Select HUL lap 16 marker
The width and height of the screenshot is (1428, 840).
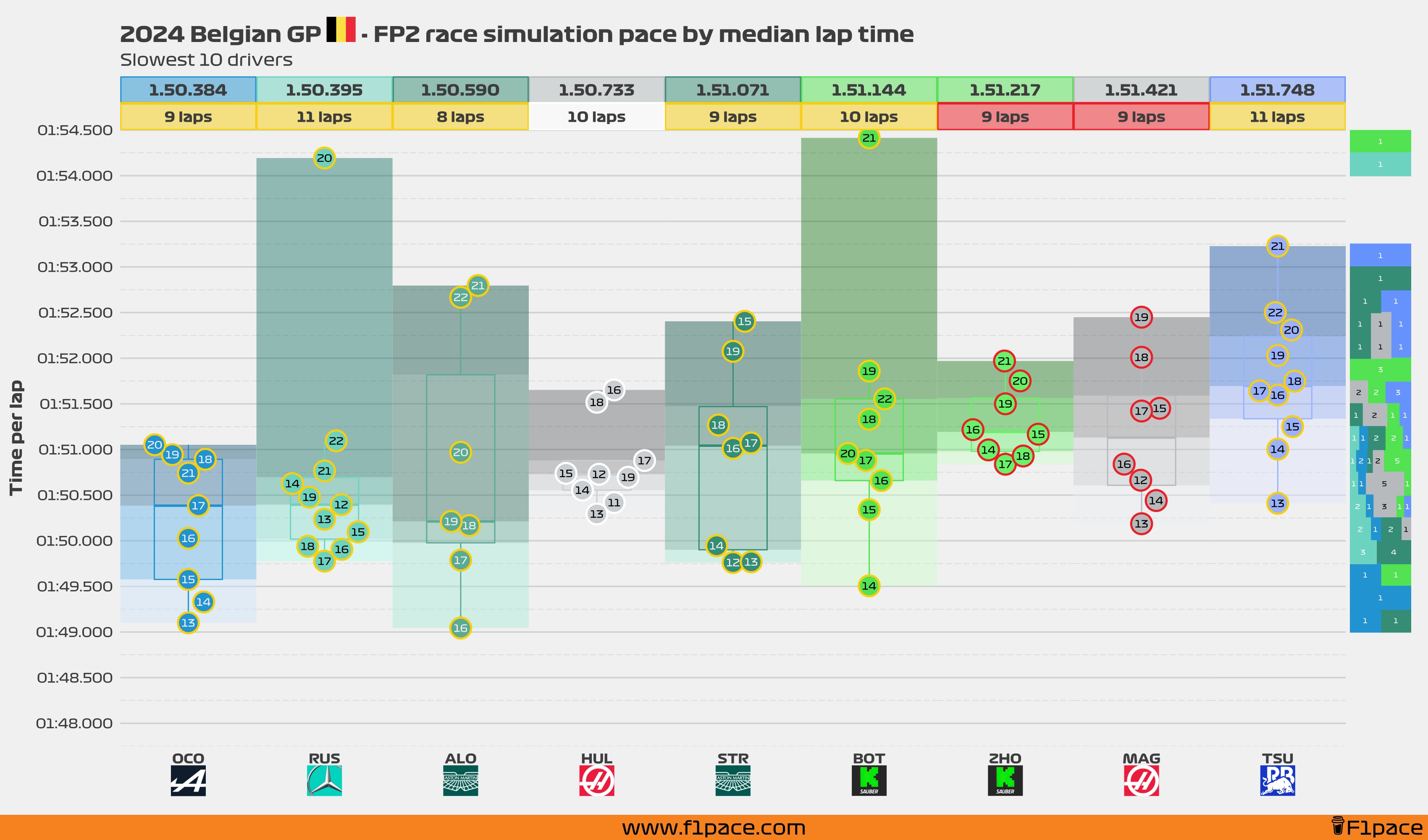coord(614,389)
